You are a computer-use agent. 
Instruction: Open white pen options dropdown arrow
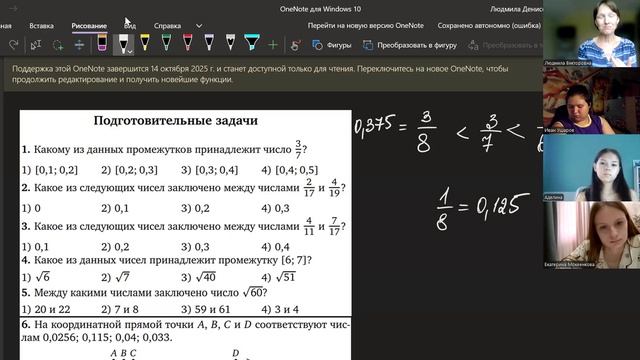tap(130, 52)
